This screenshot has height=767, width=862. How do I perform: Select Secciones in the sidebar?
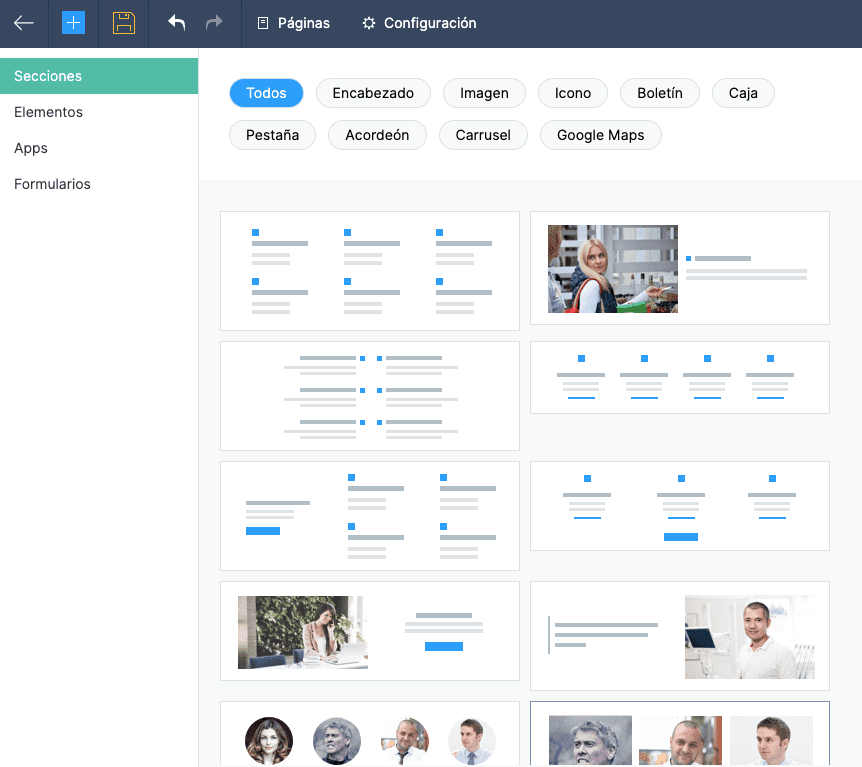tap(99, 76)
